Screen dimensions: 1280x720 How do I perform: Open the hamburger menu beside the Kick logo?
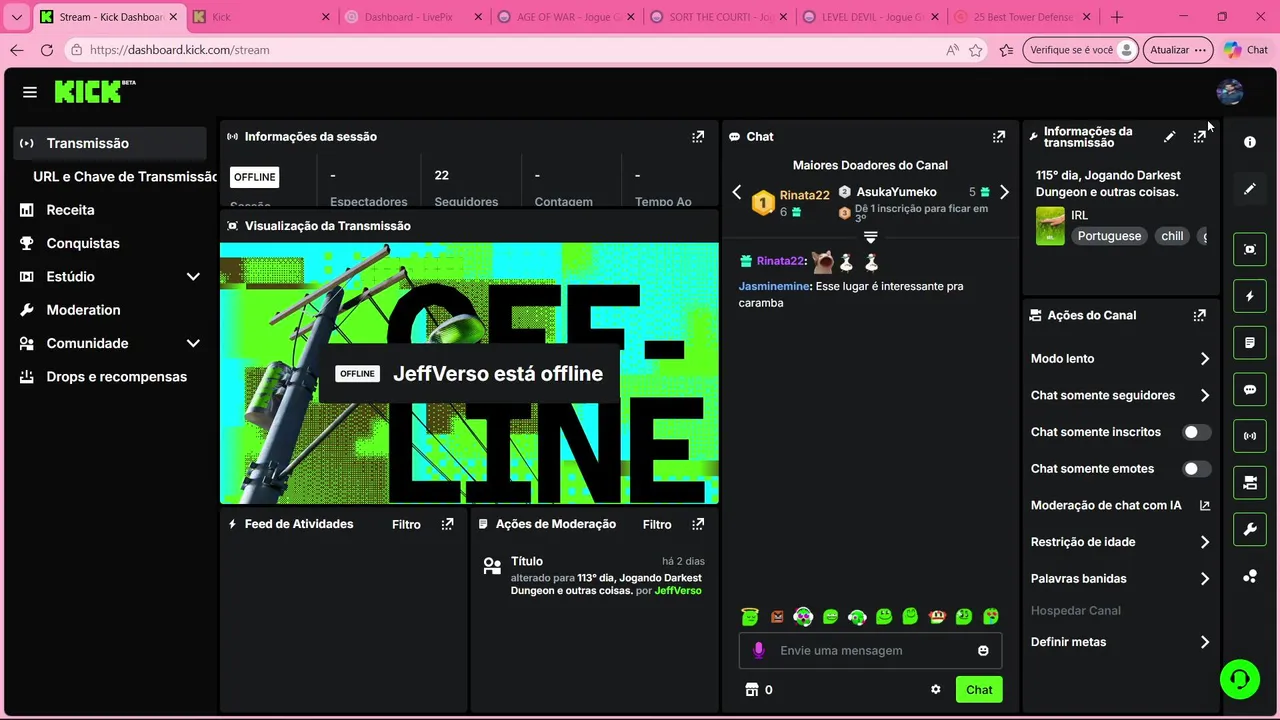30,92
